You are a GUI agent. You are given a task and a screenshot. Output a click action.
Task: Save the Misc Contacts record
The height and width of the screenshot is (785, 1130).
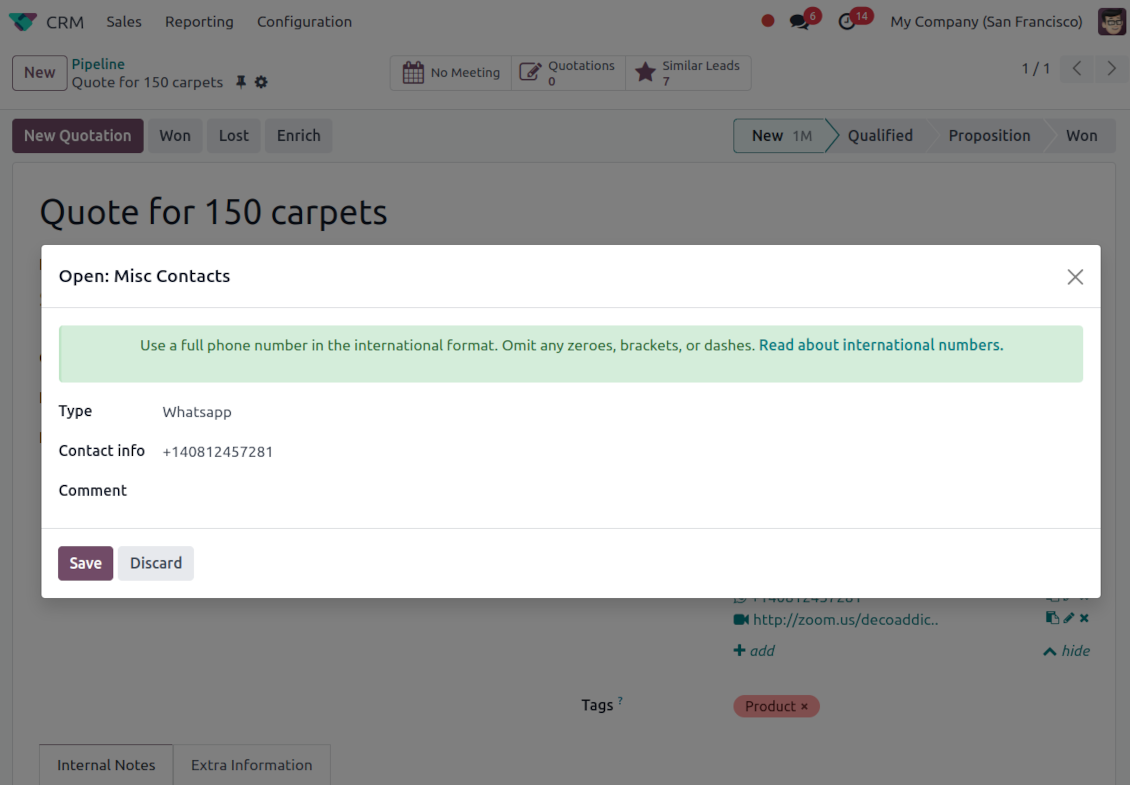click(85, 563)
